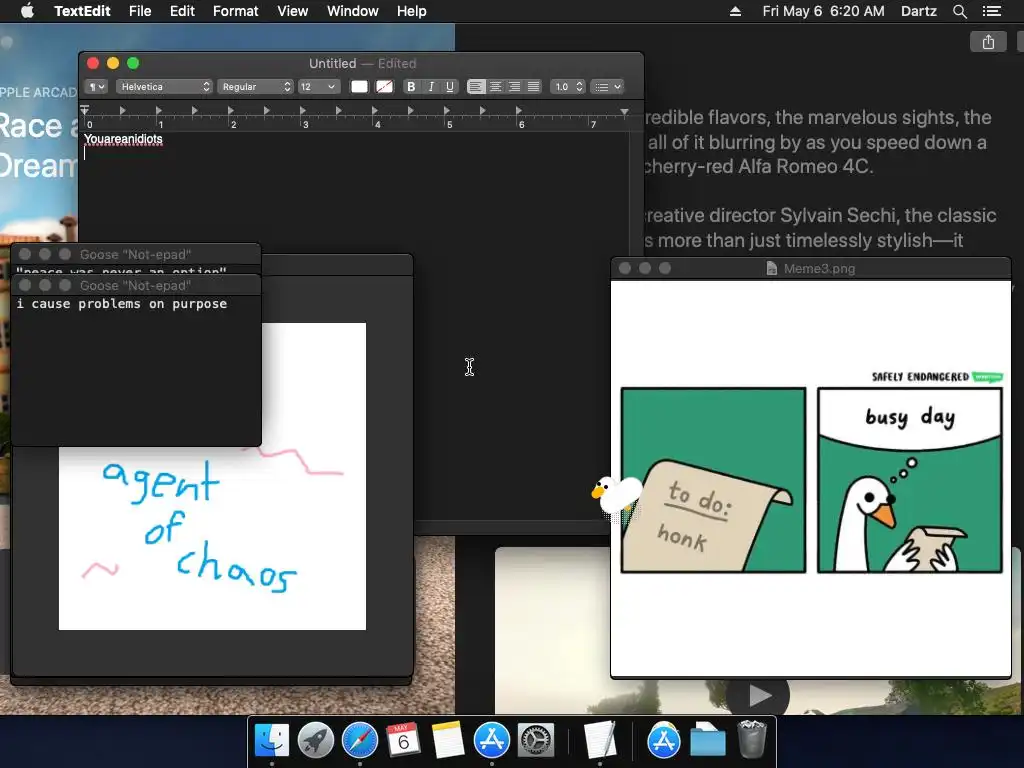Viewport: 1024px width, 768px height.
Task: Toggle italic formatting
Action: 430,87
